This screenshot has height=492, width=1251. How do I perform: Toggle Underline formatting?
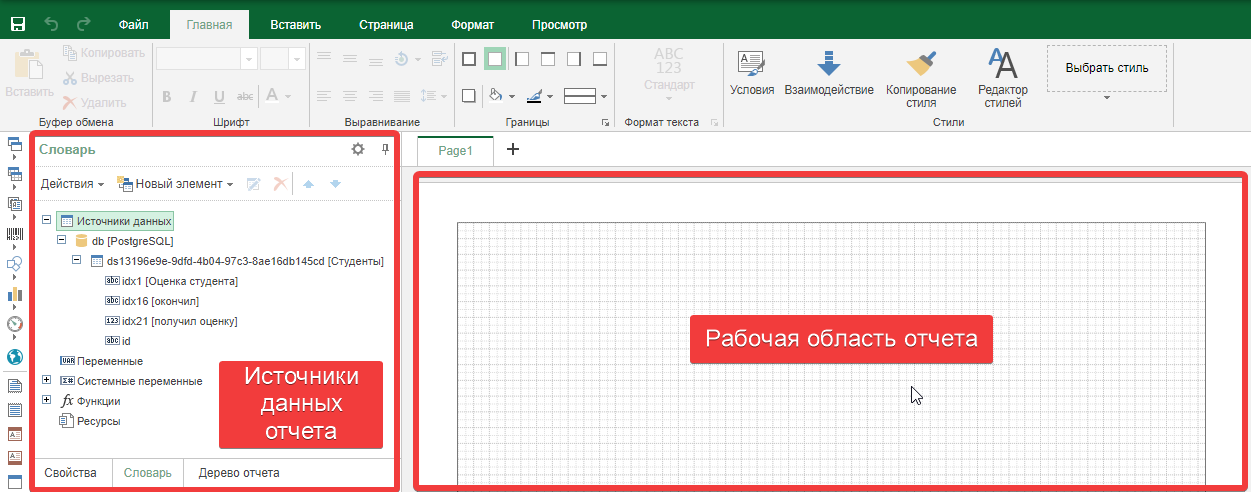(219, 96)
